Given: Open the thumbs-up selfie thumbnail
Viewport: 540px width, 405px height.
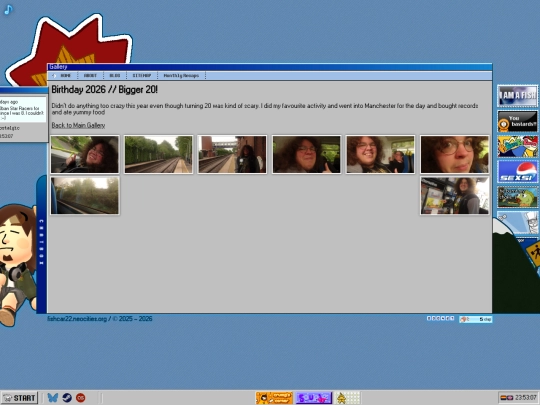Looking at the screenshot, I should [x=307, y=154].
